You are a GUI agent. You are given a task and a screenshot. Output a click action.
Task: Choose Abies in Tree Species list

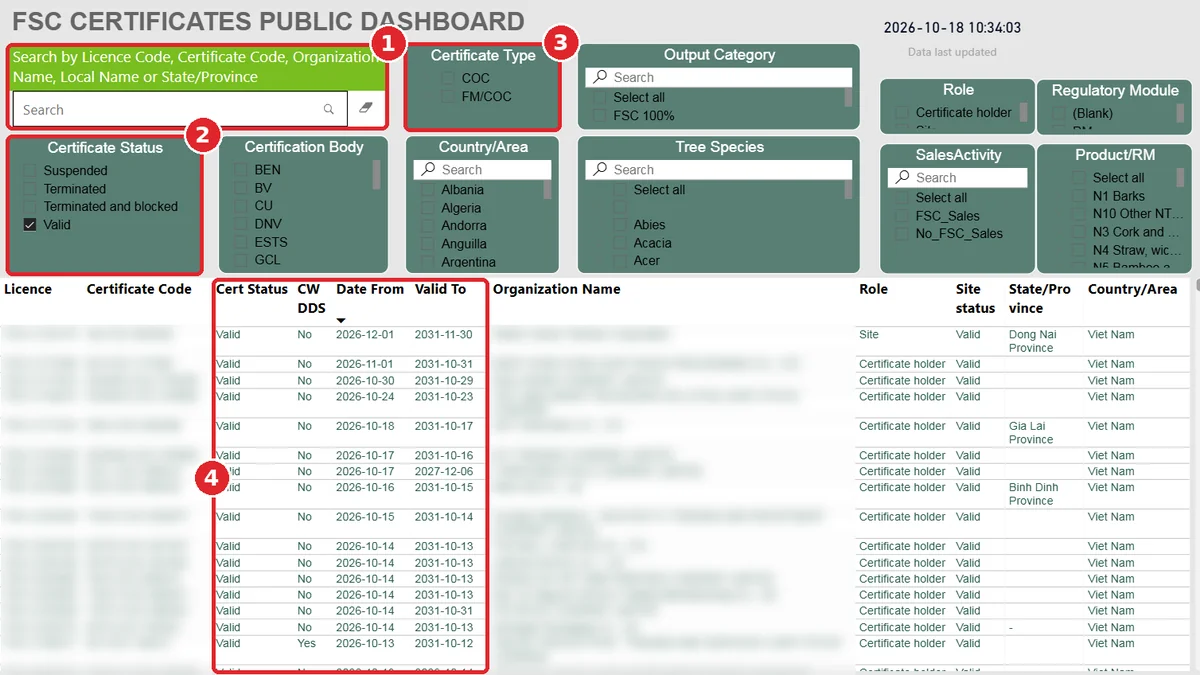click(620, 225)
